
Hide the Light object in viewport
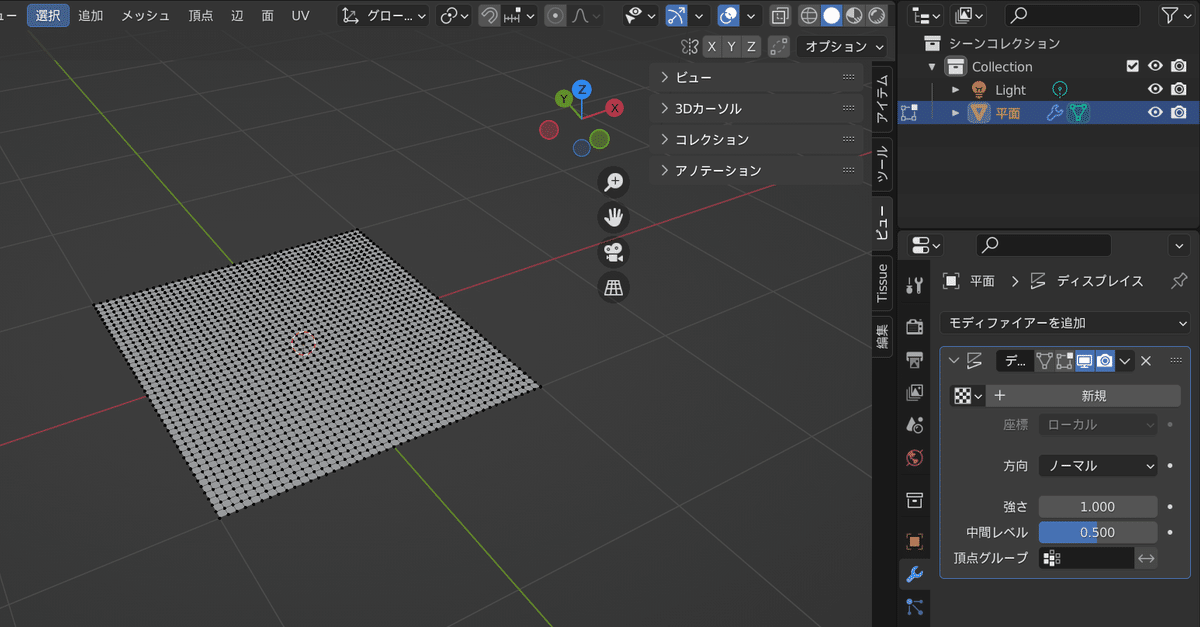pyautogui.click(x=1155, y=90)
